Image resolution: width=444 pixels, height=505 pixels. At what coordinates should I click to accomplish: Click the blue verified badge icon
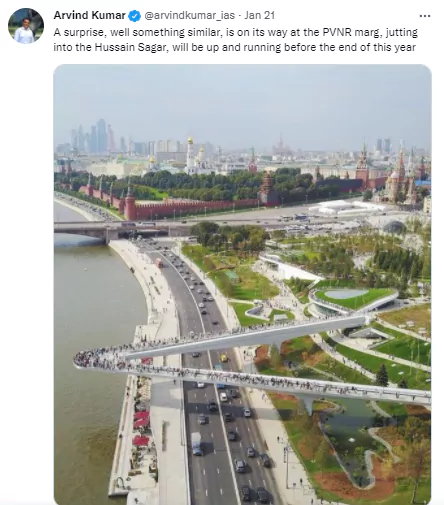click(x=135, y=16)
